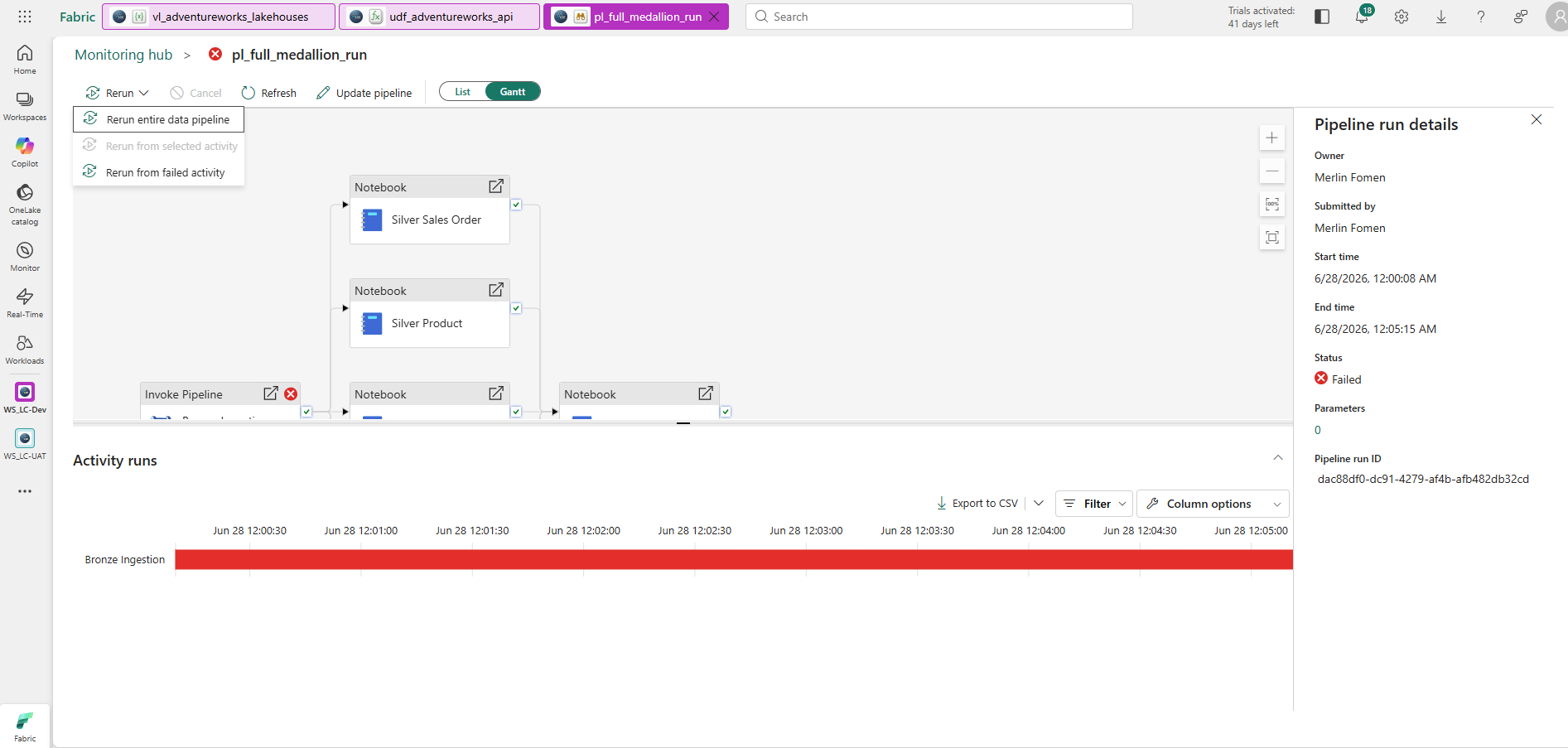Open the app launcher waffle icon
Image resolution: width=1568 pixels, height=748 pixels.
pyautogui.click(x=25, y=17)
